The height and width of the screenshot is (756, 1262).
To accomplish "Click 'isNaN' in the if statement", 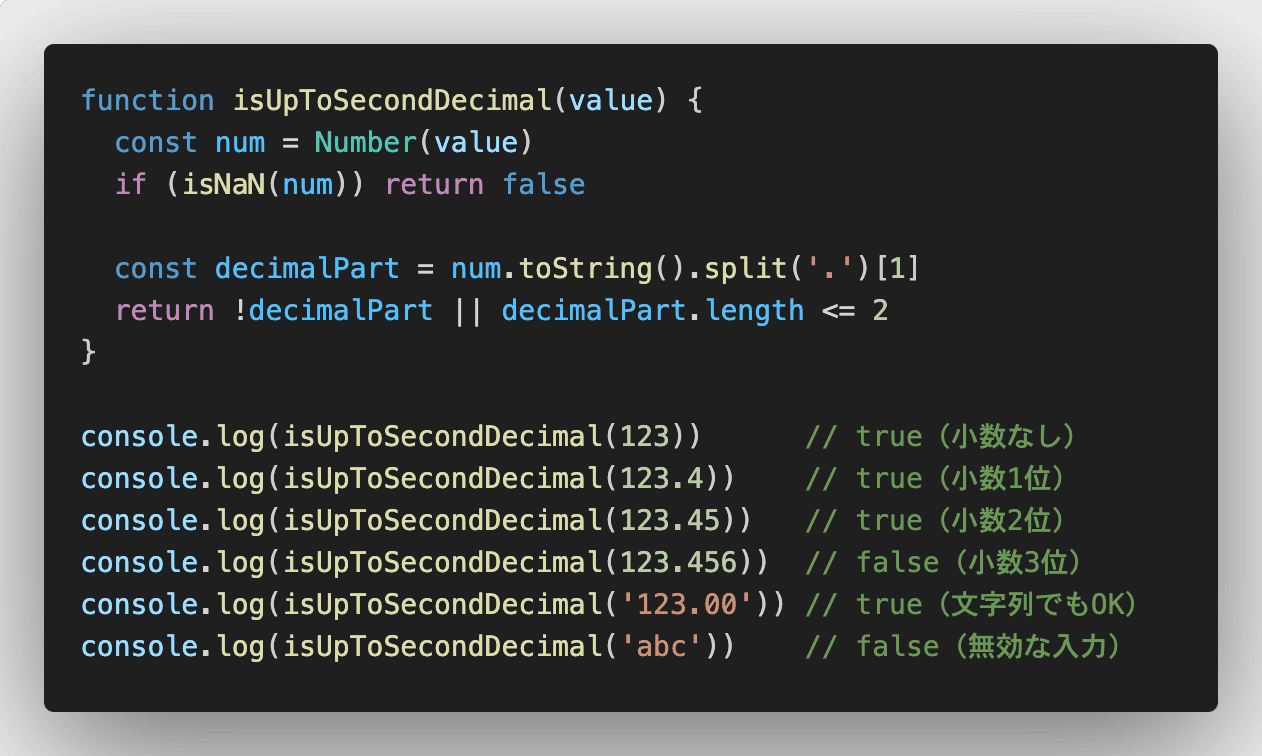I will [224, 185].
